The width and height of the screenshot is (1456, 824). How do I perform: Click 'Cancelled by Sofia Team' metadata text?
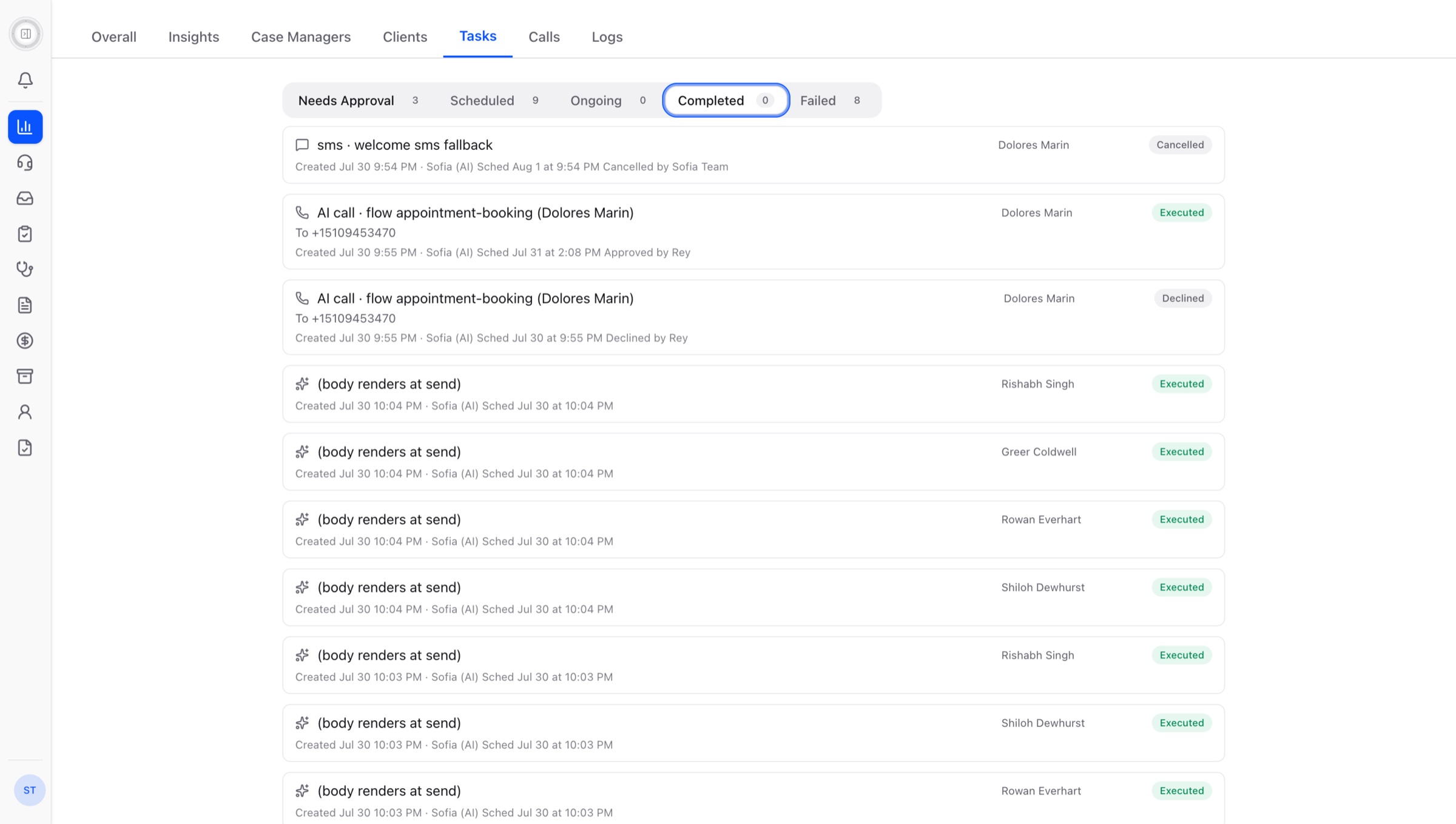(x=666, y=167)
